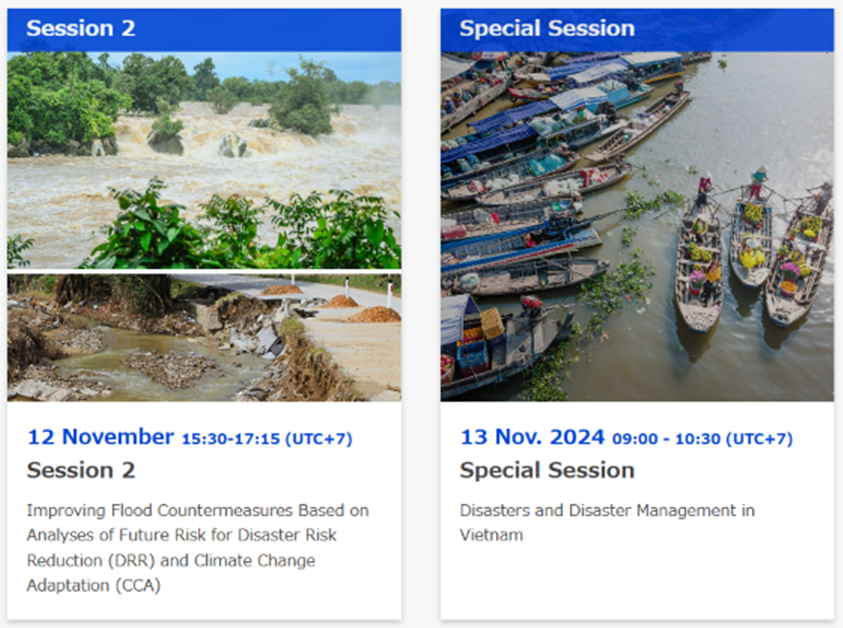The image size is (843, 628).
Task: Open the Special Session title under the date
Action: (x=547, y=470)
